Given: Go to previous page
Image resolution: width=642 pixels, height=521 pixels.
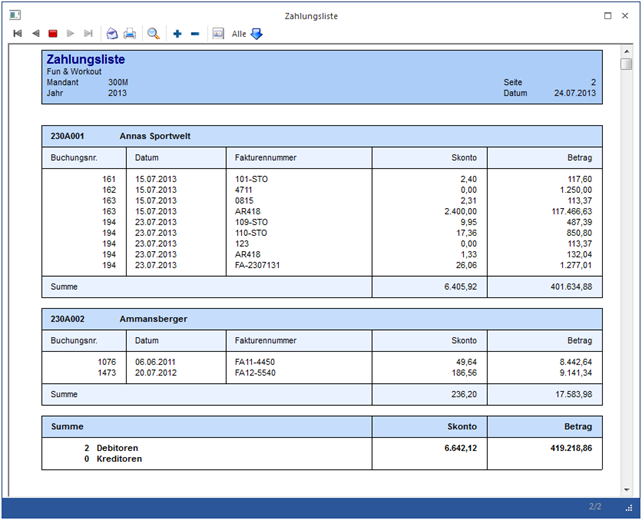Looking at the screenshot, I should click(x=36, y=34).
